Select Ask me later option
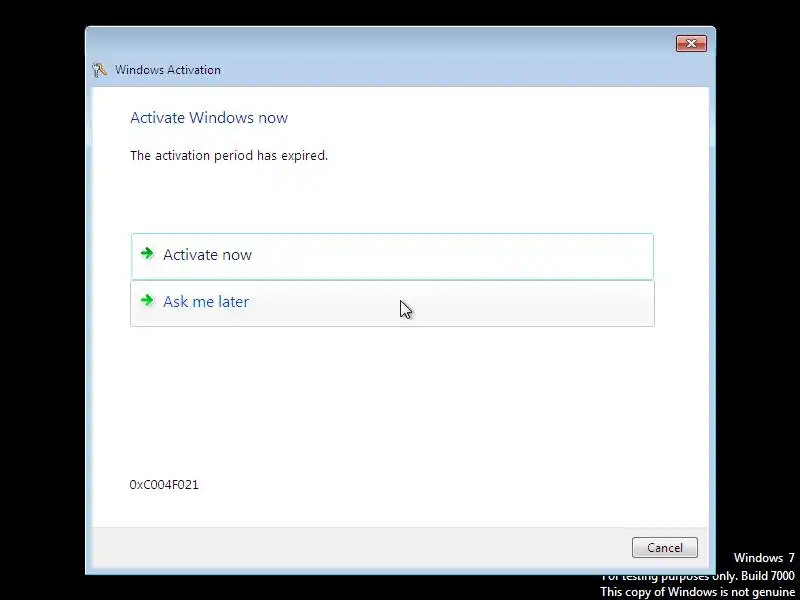Screen dimensions: 800x600 pos(392,304)
